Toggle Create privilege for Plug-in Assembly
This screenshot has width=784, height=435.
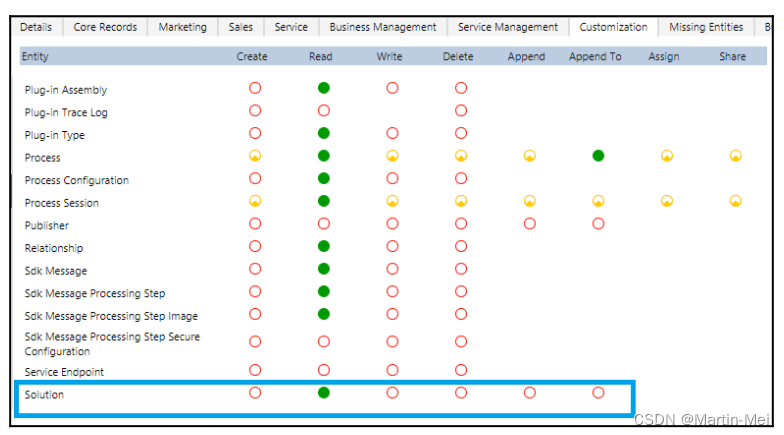[255, 88]
